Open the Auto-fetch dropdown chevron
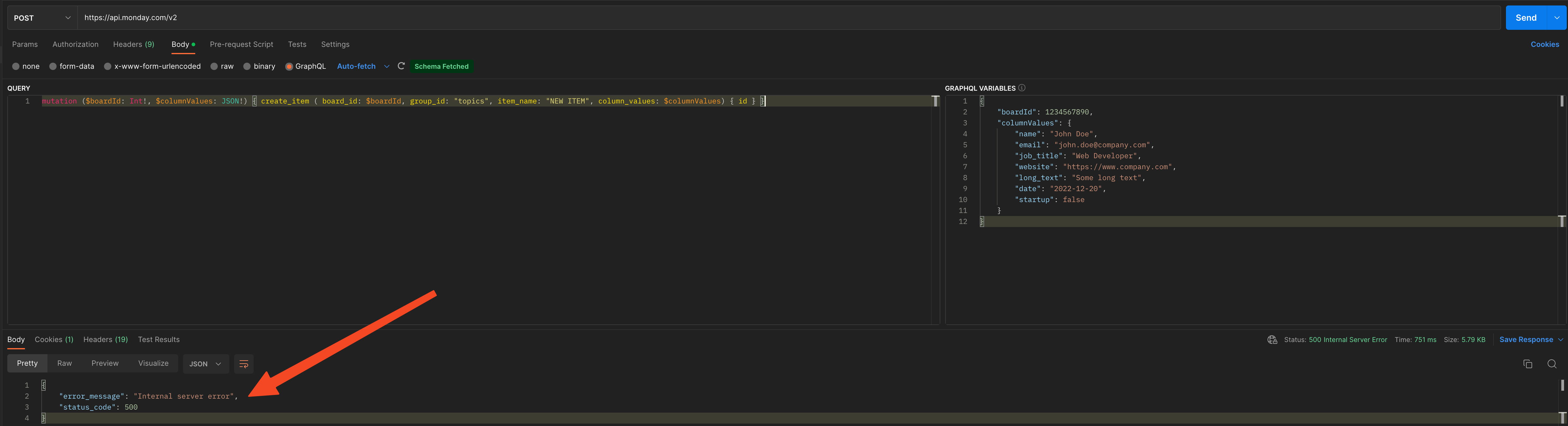 [387, 66]
